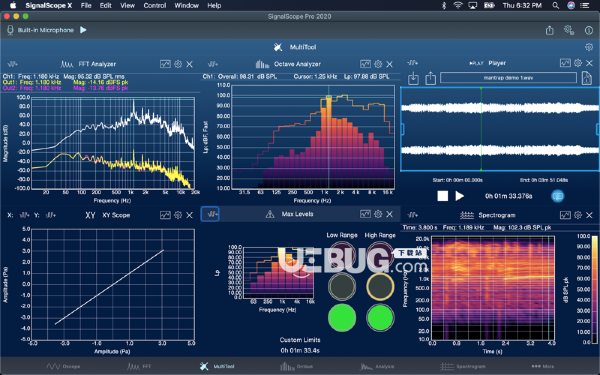Open the blue chat bubble button in the Player
The width and height of the screenshot is (600, 375).
click(x=558, y=196)
